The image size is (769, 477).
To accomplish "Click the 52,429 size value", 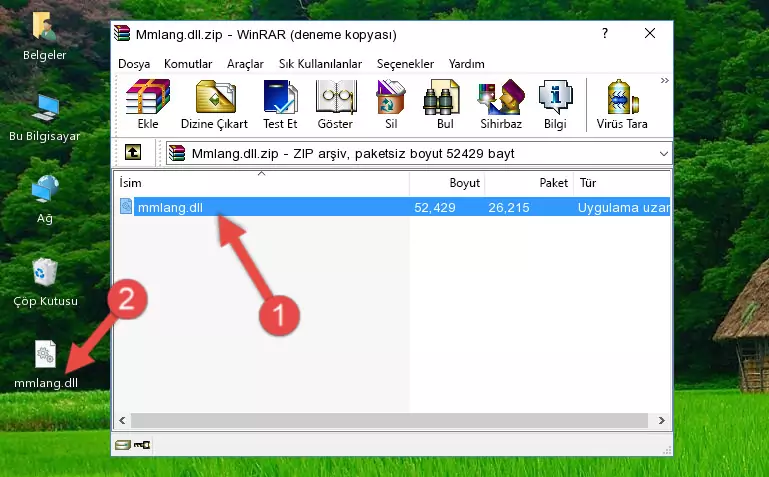I will click(x=435, y=208).
